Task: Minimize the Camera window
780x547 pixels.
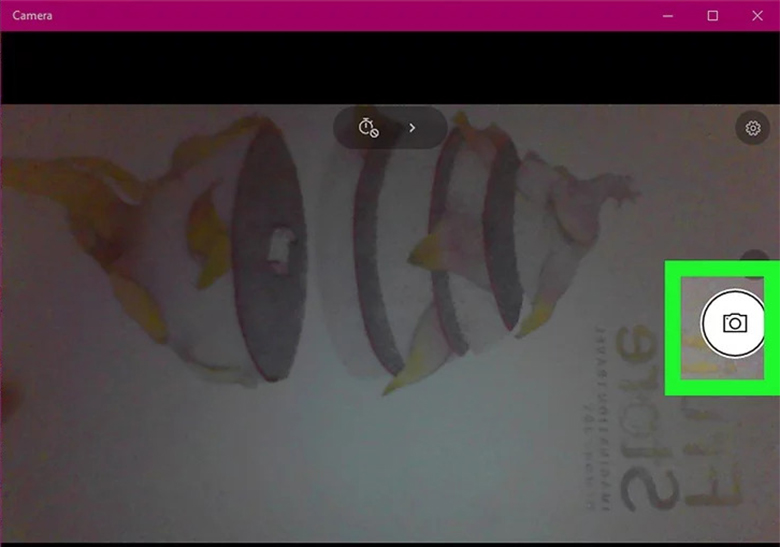Action: click(667, 16)
